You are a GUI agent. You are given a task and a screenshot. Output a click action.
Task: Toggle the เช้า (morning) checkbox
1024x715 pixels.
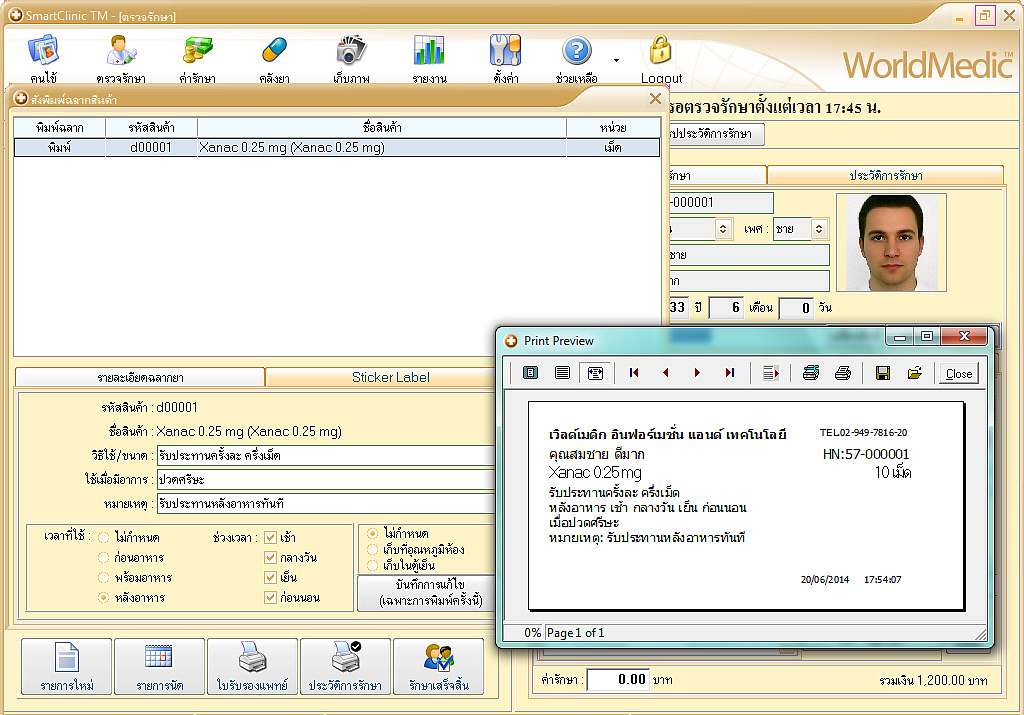click(x=270, y=538)
